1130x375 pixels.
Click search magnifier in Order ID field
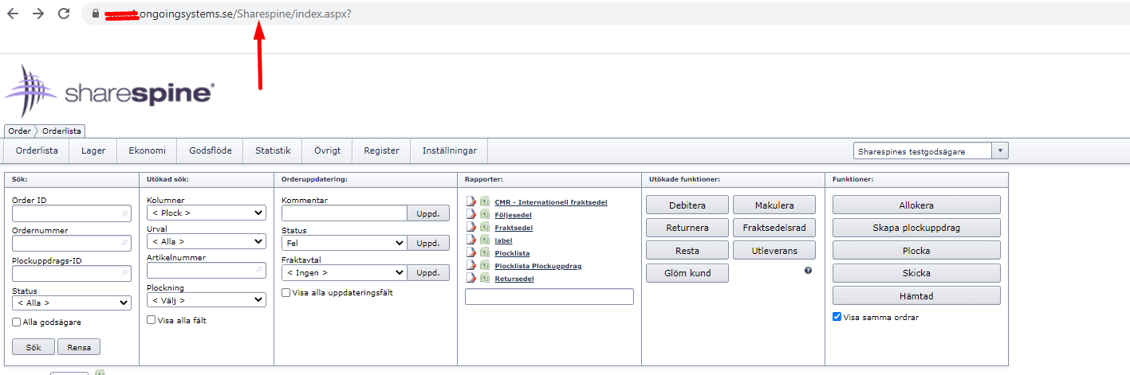point(125,214)
